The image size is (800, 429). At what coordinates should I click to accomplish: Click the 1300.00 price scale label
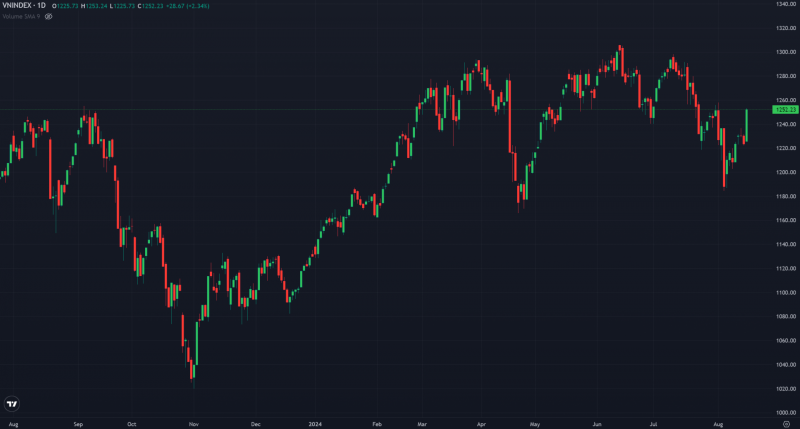coord(785,52)
